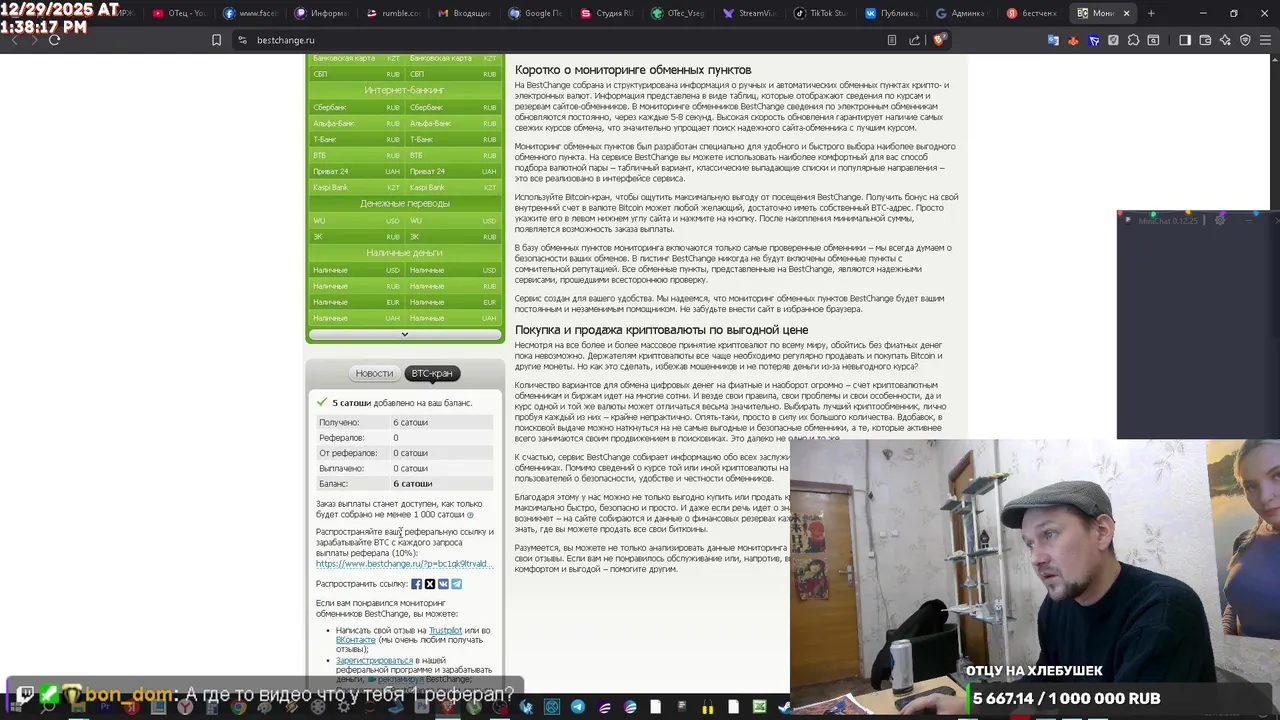Select the BTC-кран tab
Image resolution: width=1280 pixels, height=720 pixels.
[432, 373]
